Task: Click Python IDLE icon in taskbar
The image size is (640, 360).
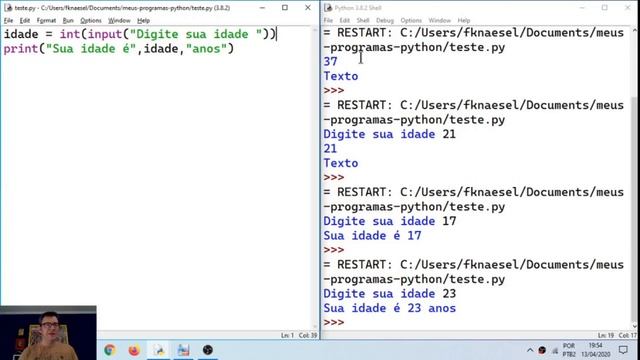Action: (x=159, y=350)
